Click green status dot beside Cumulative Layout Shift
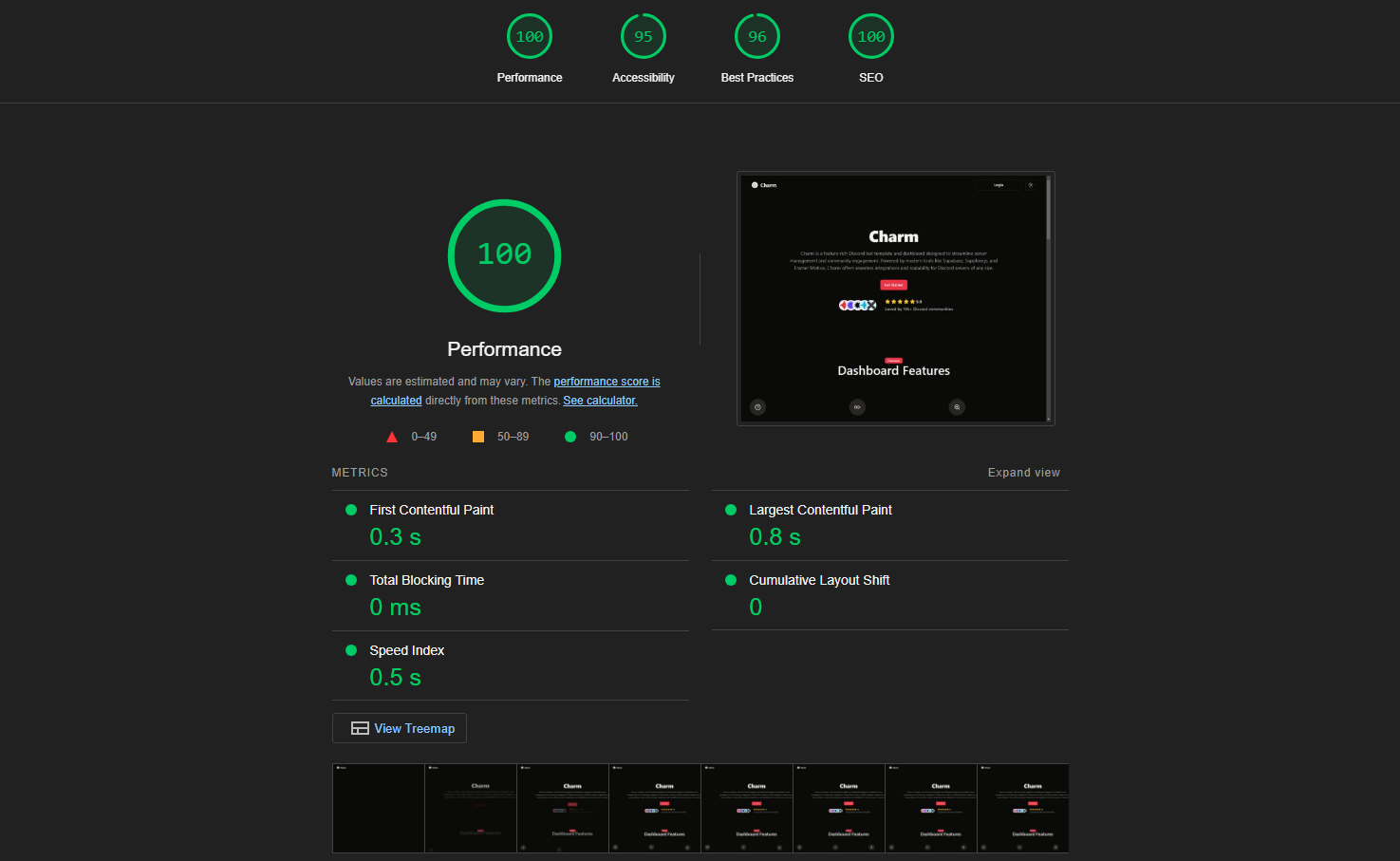Image resolution: width=1400 pixels, height=861 pixels. click(x=731, y=580)
